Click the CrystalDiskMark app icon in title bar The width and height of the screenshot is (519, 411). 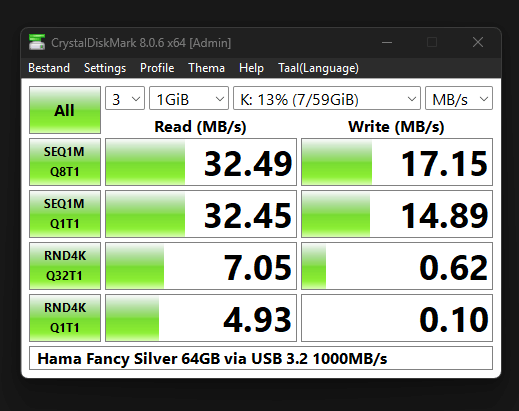[x=37, y=42]
